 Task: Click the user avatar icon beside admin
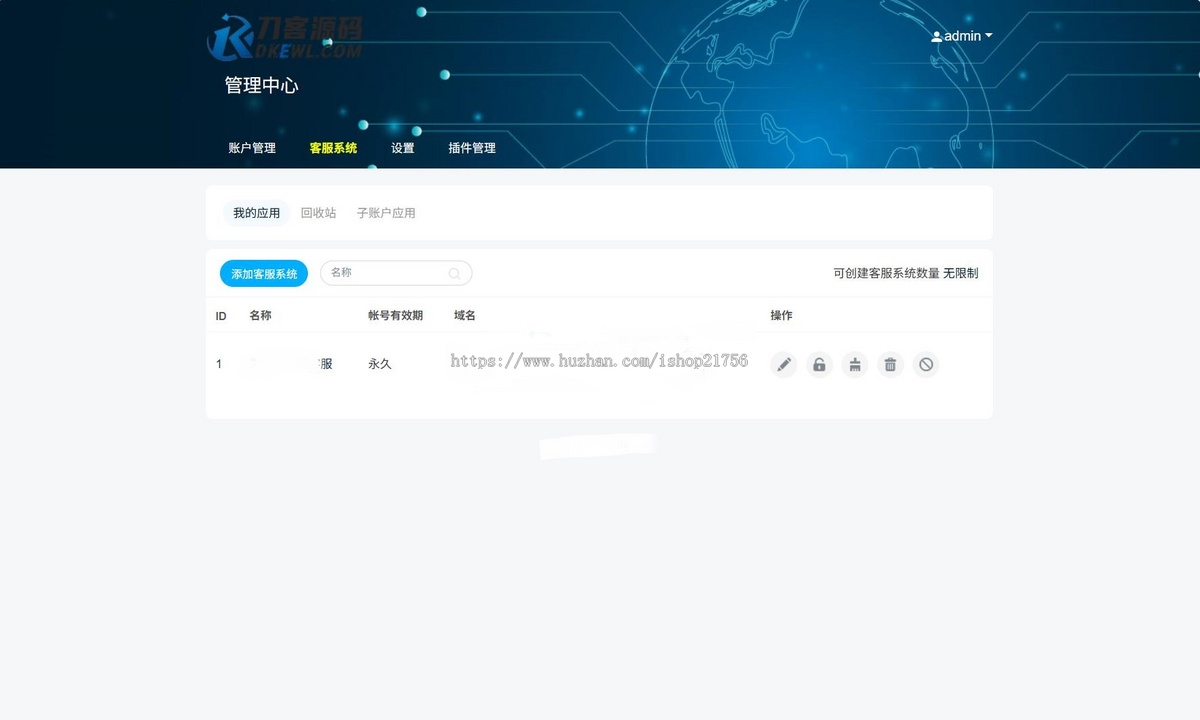click(x=936, y=37)
